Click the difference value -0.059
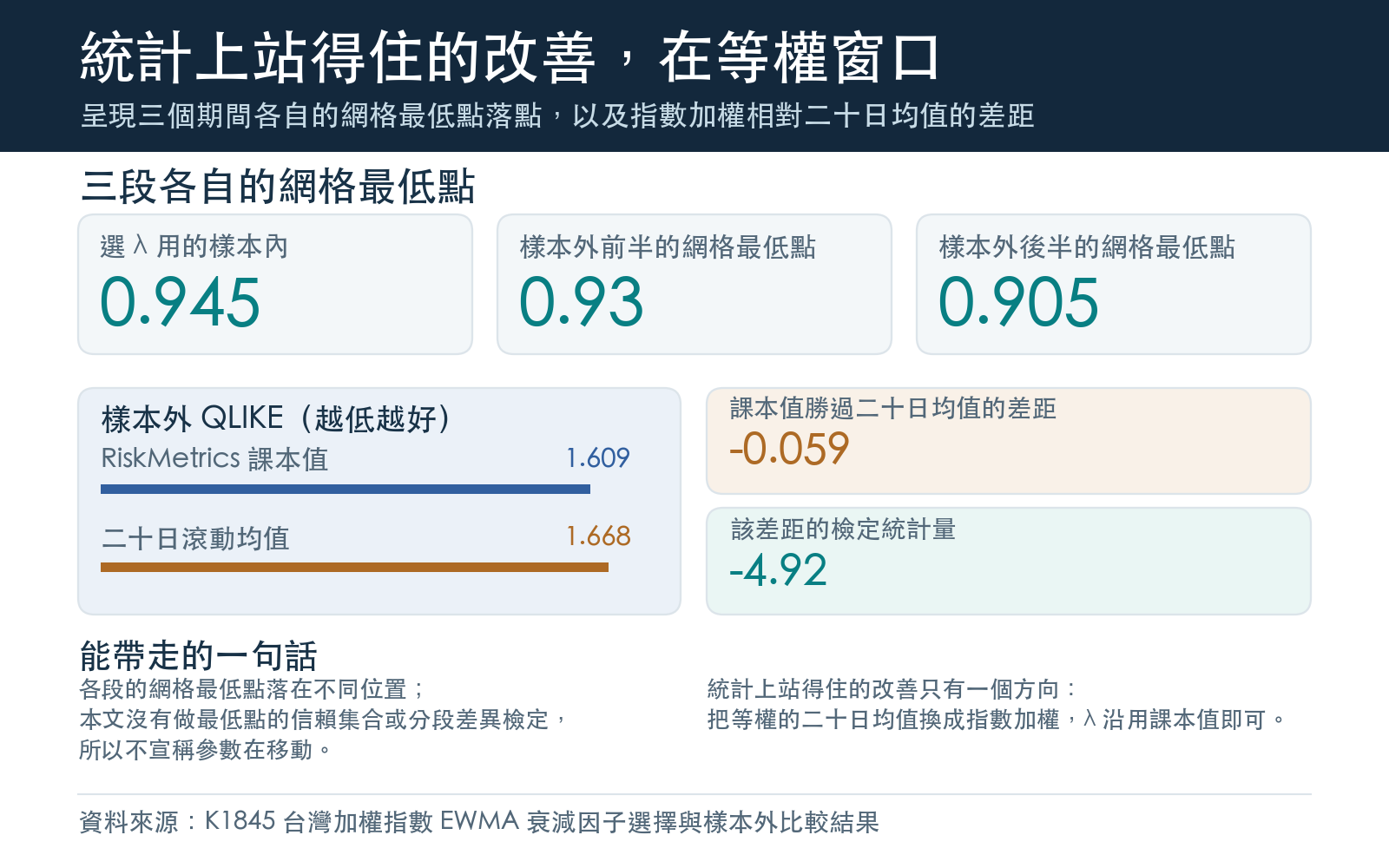The width and height of the screenshot is (1389, 868). 789,449
